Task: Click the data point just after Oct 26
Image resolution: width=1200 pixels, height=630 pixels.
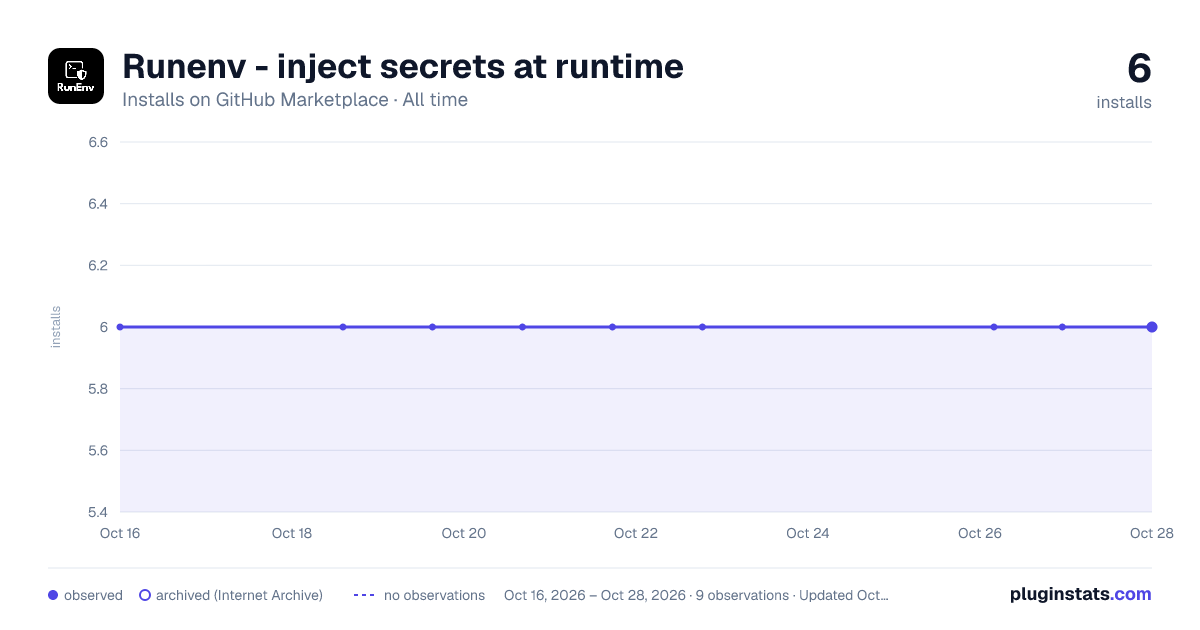Action: coord(994,327)
